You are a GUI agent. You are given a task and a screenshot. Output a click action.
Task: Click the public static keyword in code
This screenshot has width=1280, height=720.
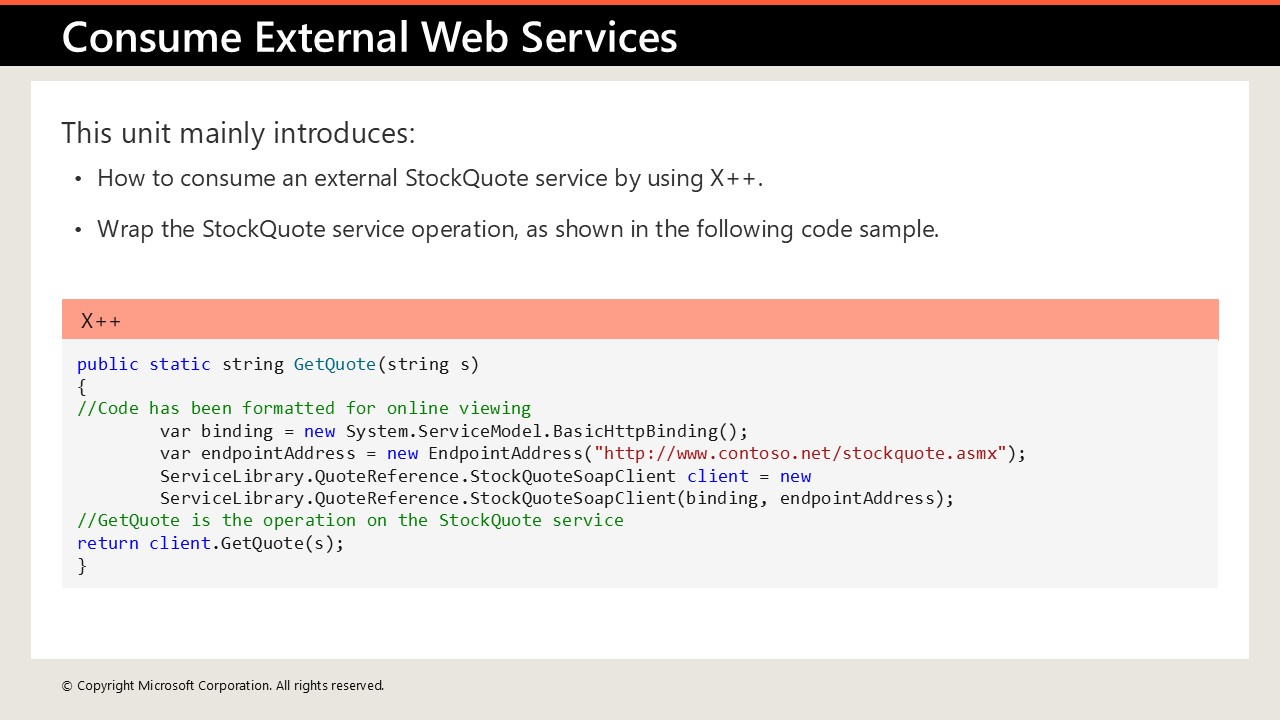point(143,364)
